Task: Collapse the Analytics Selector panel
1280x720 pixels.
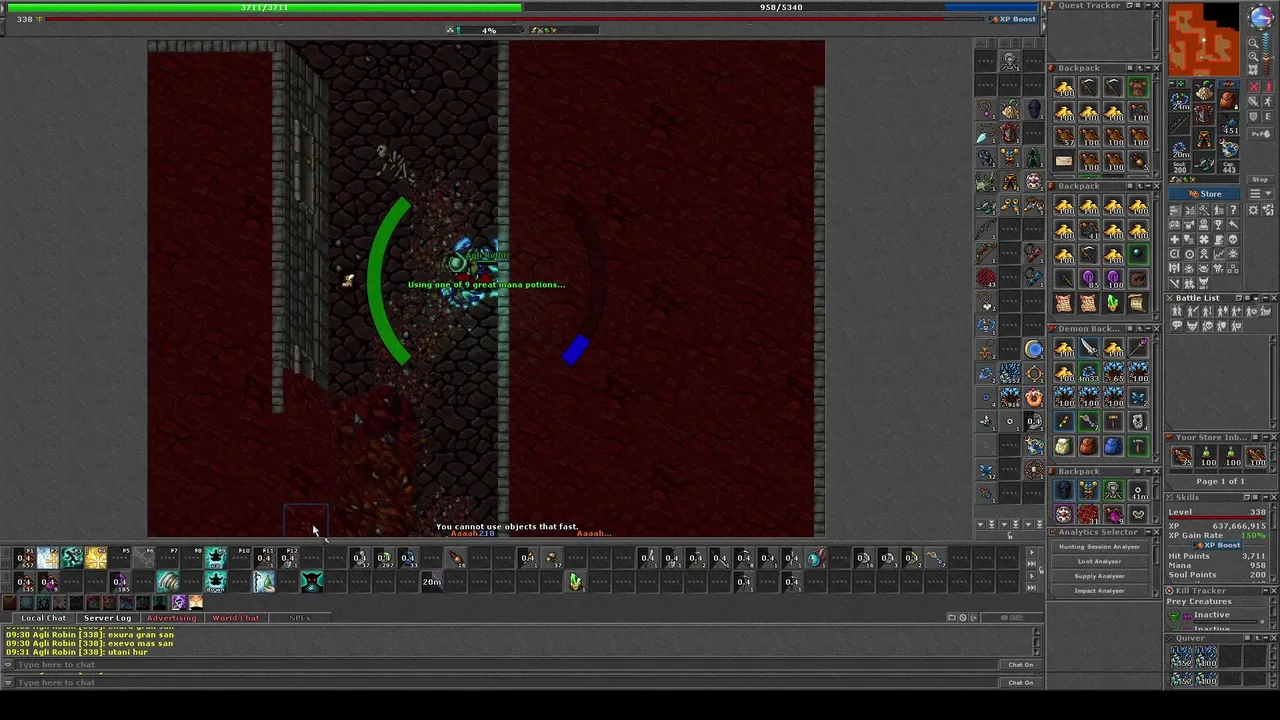Action: coord(1149,532)
